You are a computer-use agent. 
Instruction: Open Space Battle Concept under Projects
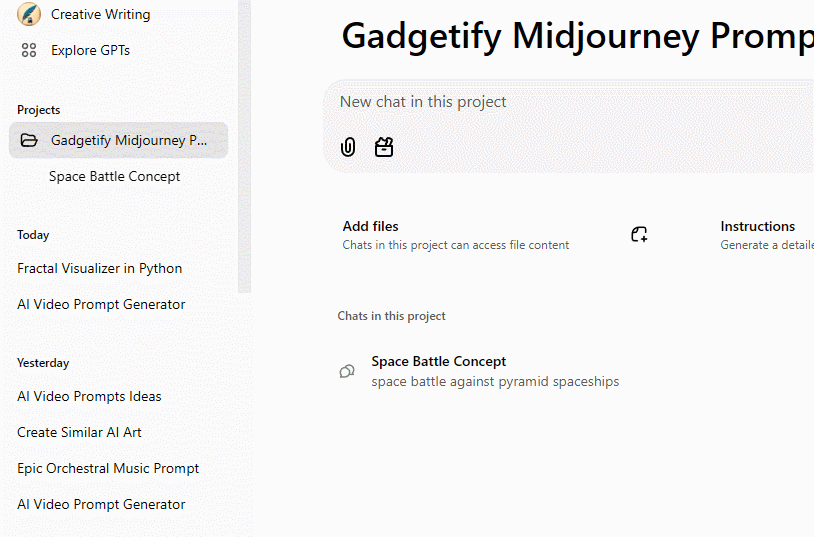115,176
